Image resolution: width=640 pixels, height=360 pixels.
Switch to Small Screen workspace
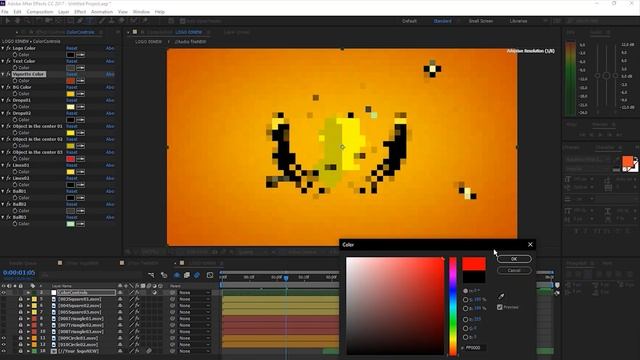pyautogui.click(x=481, y=21)
